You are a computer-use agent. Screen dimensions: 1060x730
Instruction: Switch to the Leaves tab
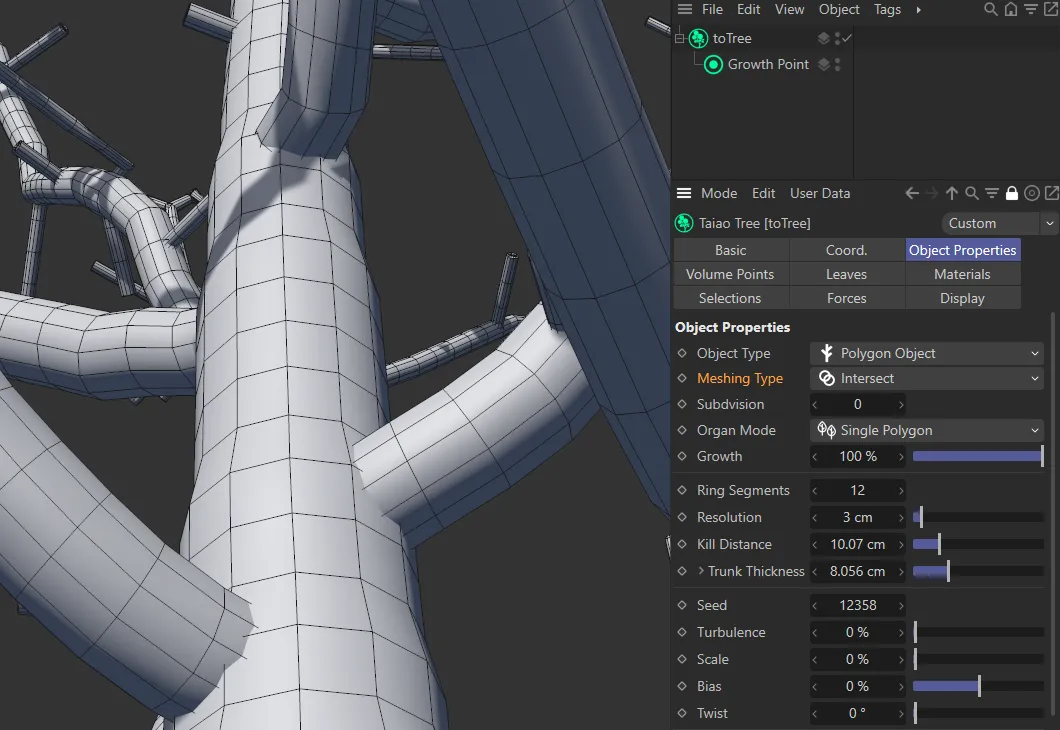pyautogui.click(x=846, y=274)
